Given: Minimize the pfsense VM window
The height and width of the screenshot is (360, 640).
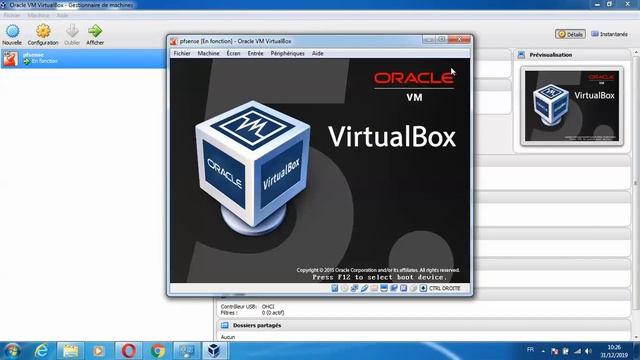Looking at the screenshot, I should pyautogui.click(x=428, y=40).
